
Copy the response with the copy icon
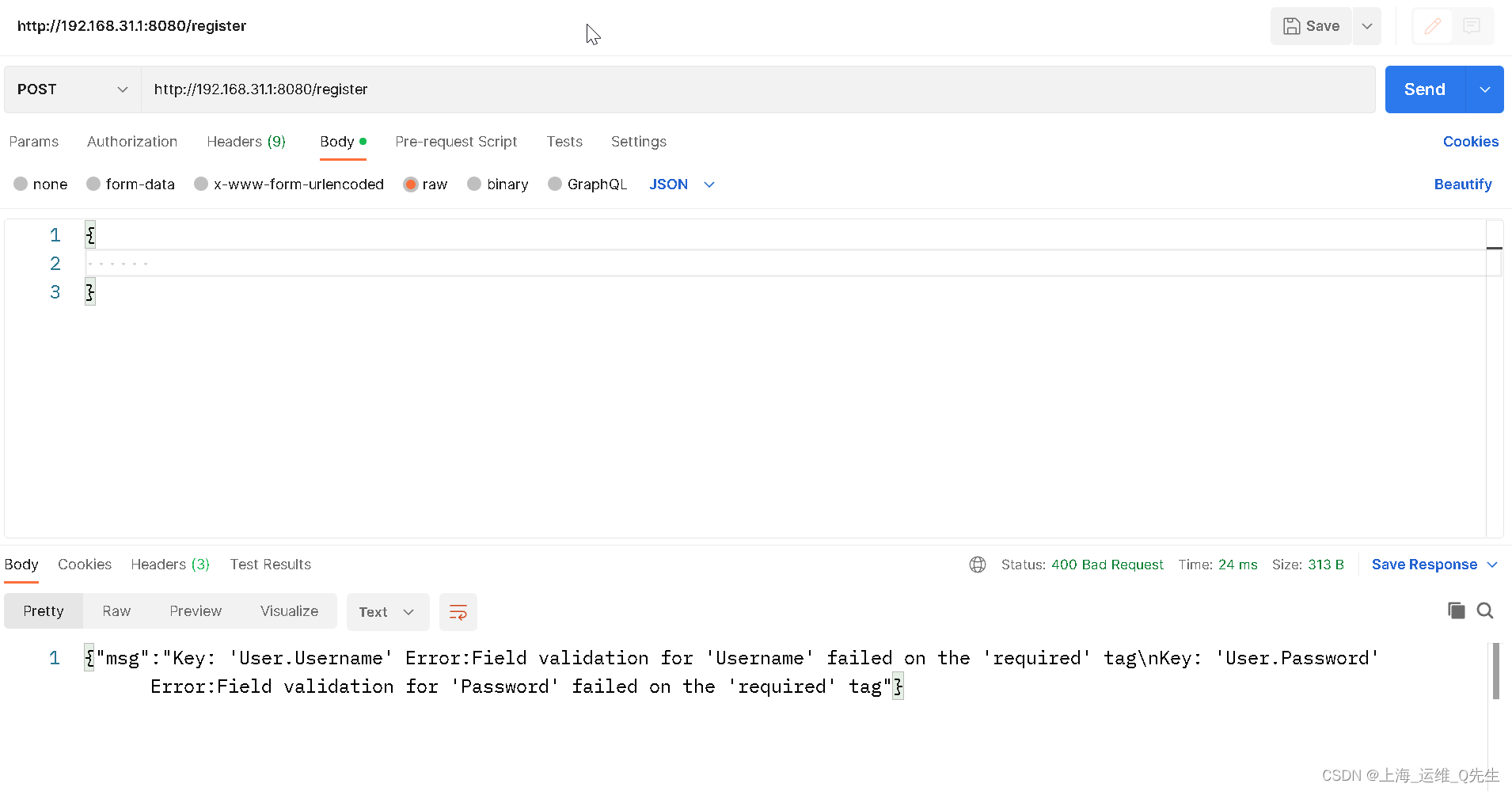[1456, 610]
